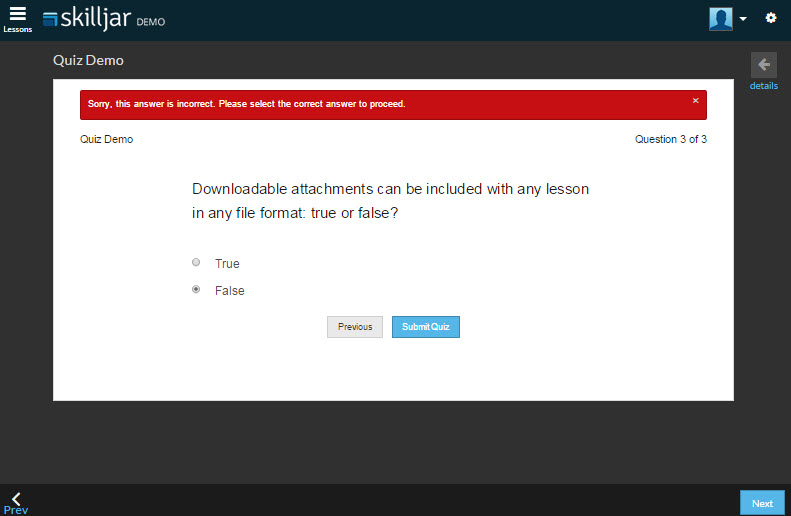The width and height of the screenshot is (791, 516).
Task: Click the downloadable attachments question text
Action: tap(390, 201)
